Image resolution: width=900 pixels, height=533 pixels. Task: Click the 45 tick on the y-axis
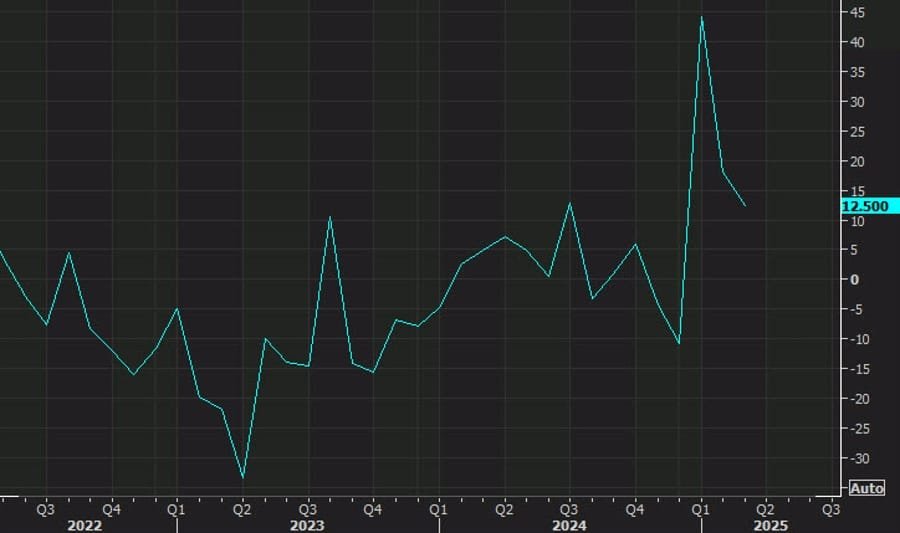(859, 13)
